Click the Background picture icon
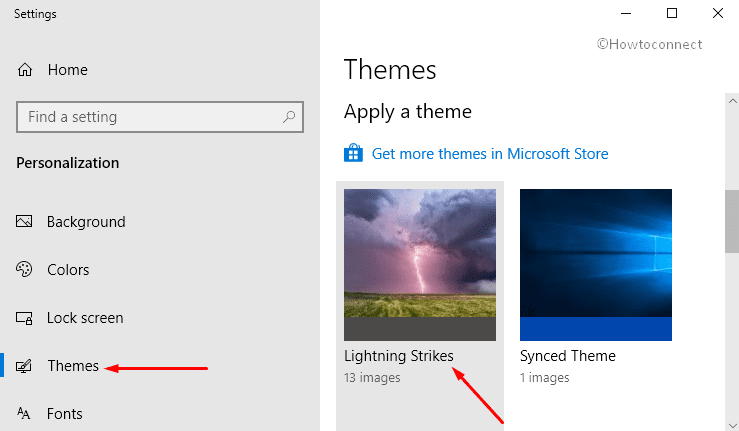This screenshot has width=739, height=431. point(24,221)
